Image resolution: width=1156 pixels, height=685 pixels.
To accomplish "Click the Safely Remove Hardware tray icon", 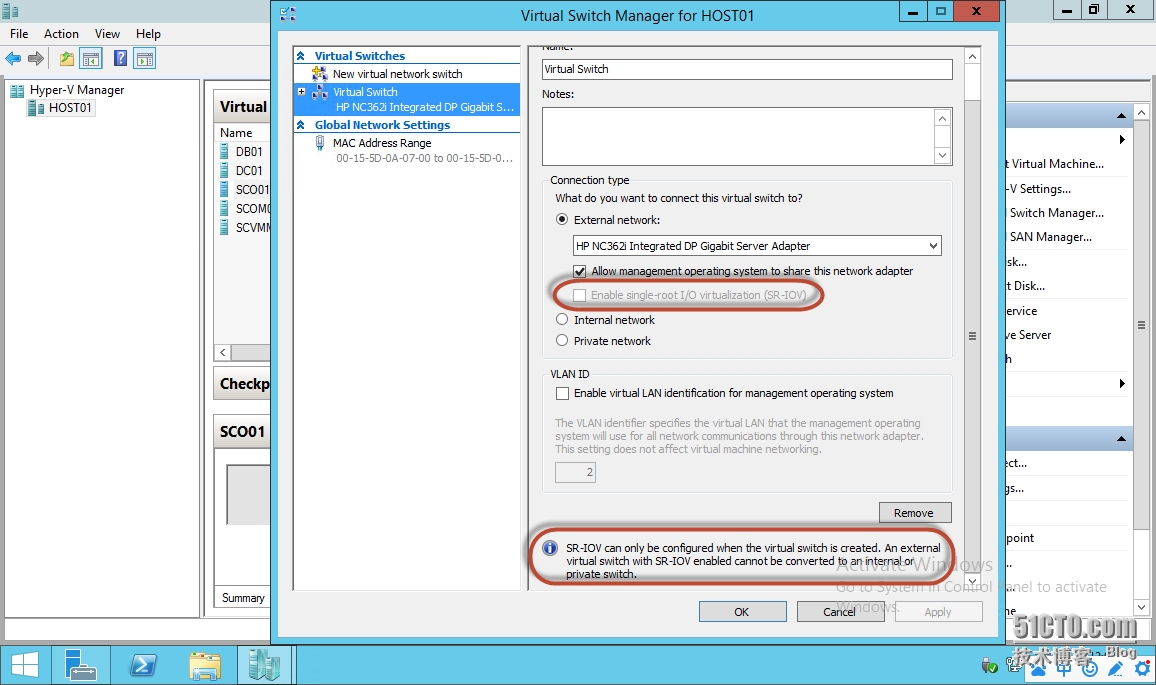I will pos(989,666).
